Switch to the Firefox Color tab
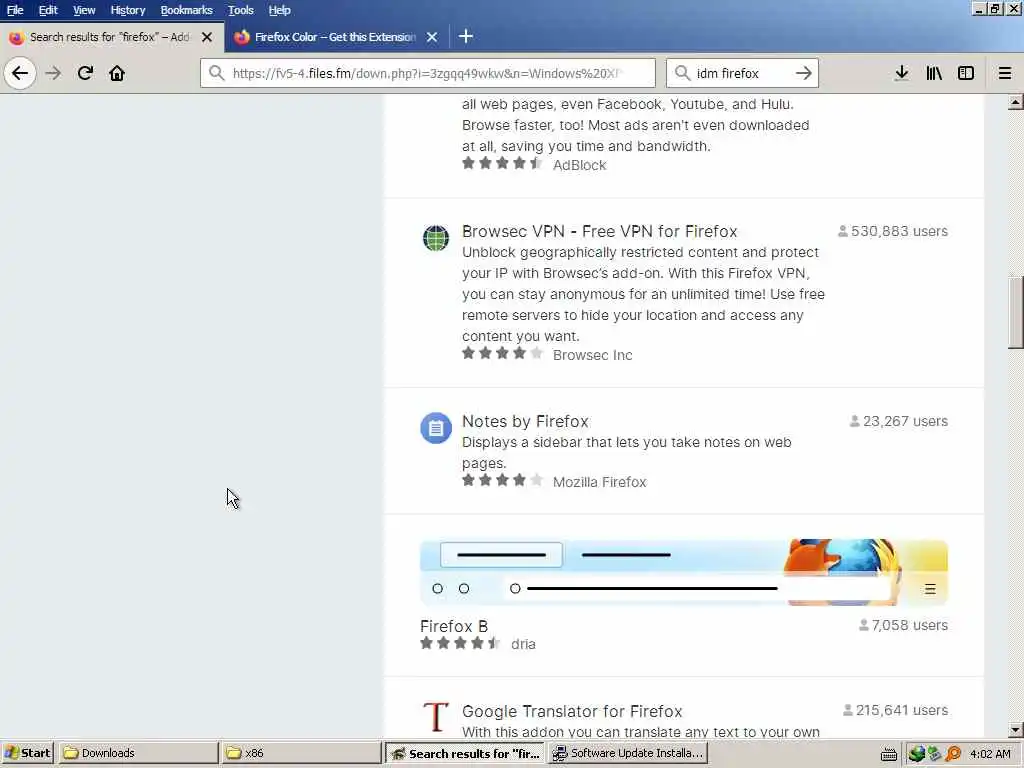 [336, 37]
